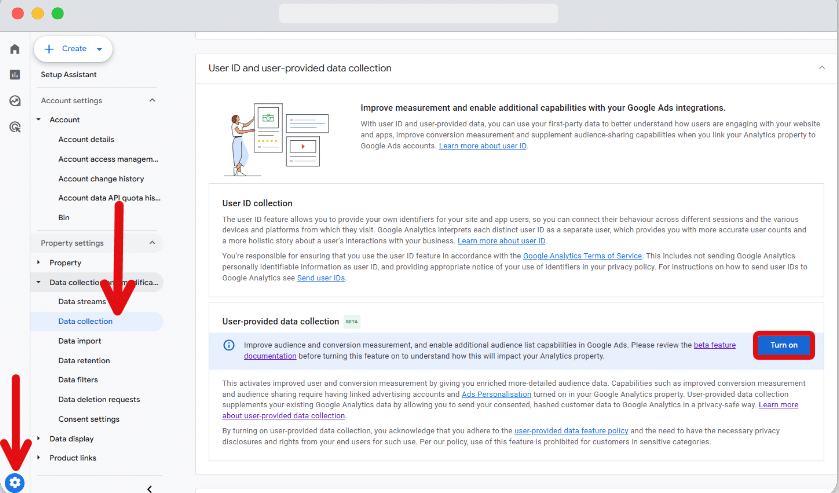Click the info icon beside the improve audience notice
Screen dimensions: 839x493
tap(228, 345)
